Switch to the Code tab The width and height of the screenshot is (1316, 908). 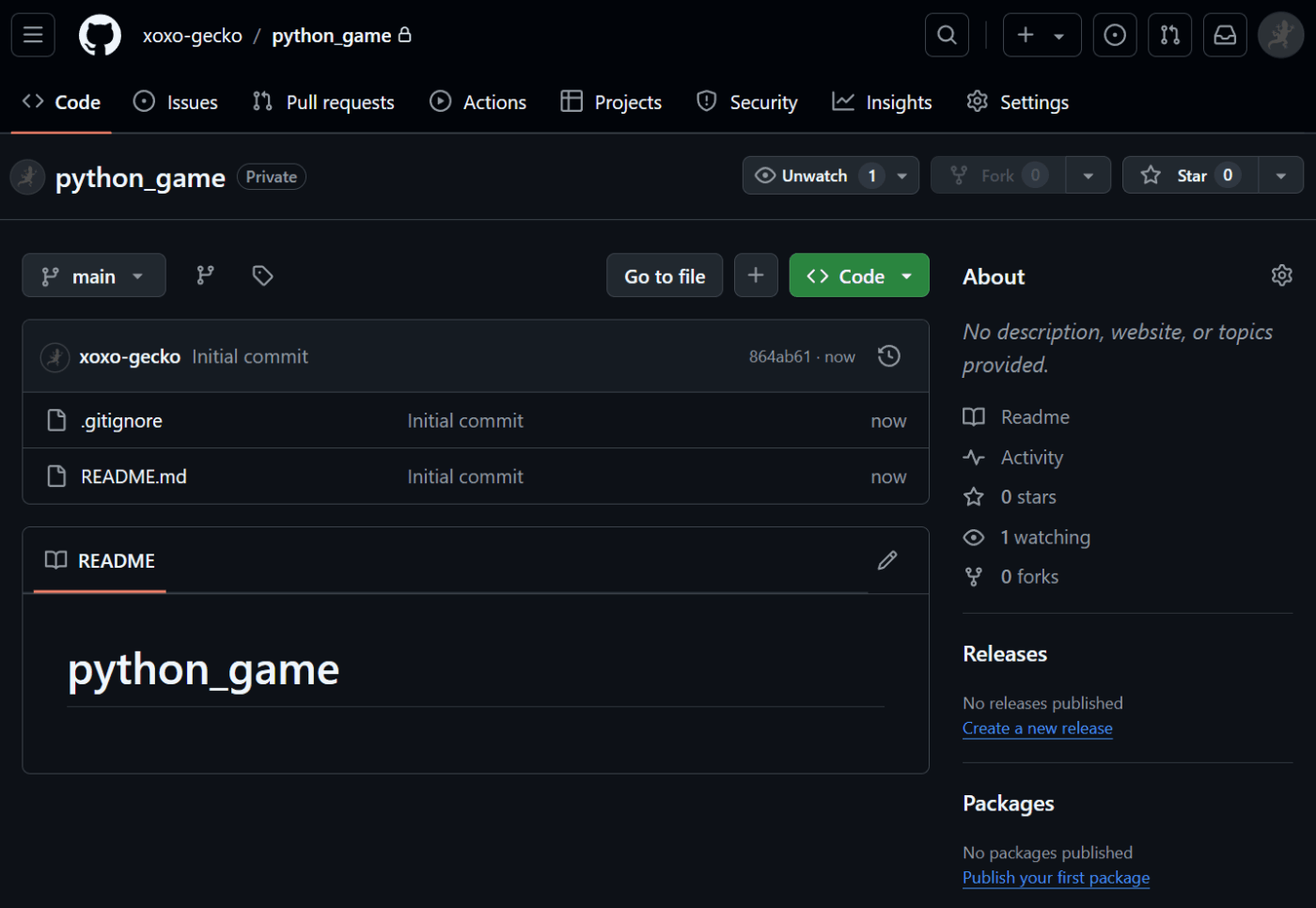pyautogui.click(x=61, y=102)
